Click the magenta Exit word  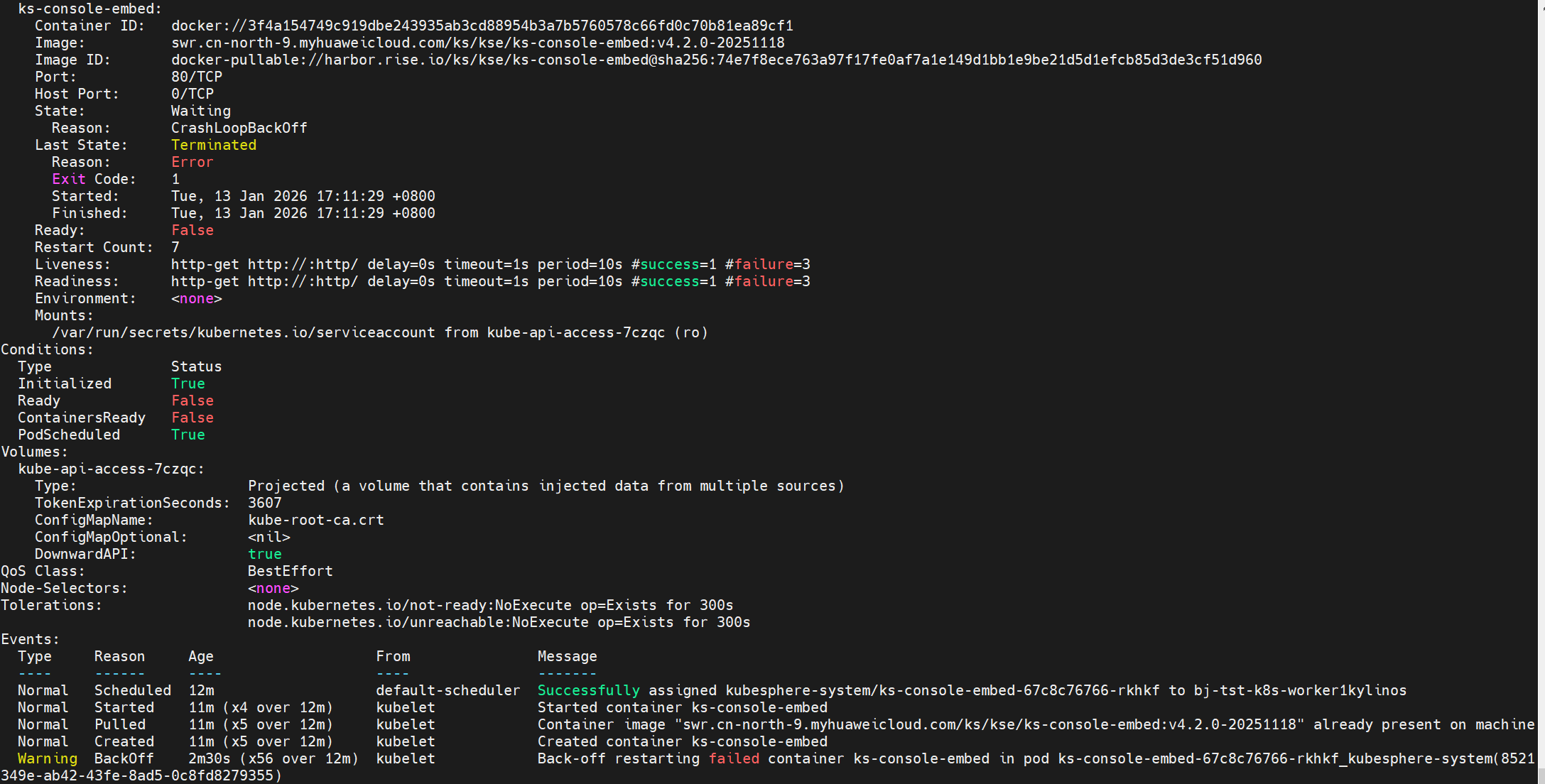(68, 179)
